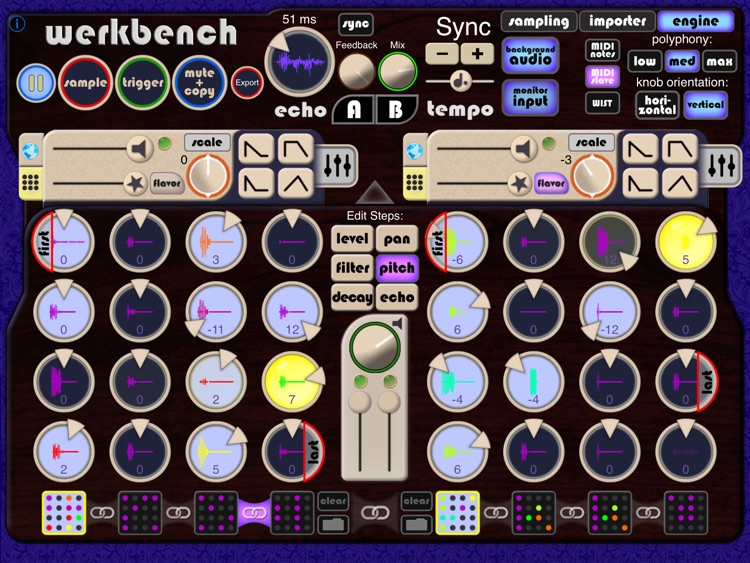Screen dimensions: 750x563
Task: Set polyphony to med
Action: click(x=682, y=61)
